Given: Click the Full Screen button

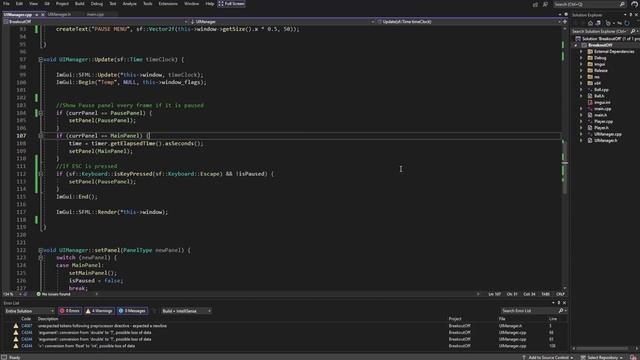Looking at the screenshot, I should click(x=231, y=4).
